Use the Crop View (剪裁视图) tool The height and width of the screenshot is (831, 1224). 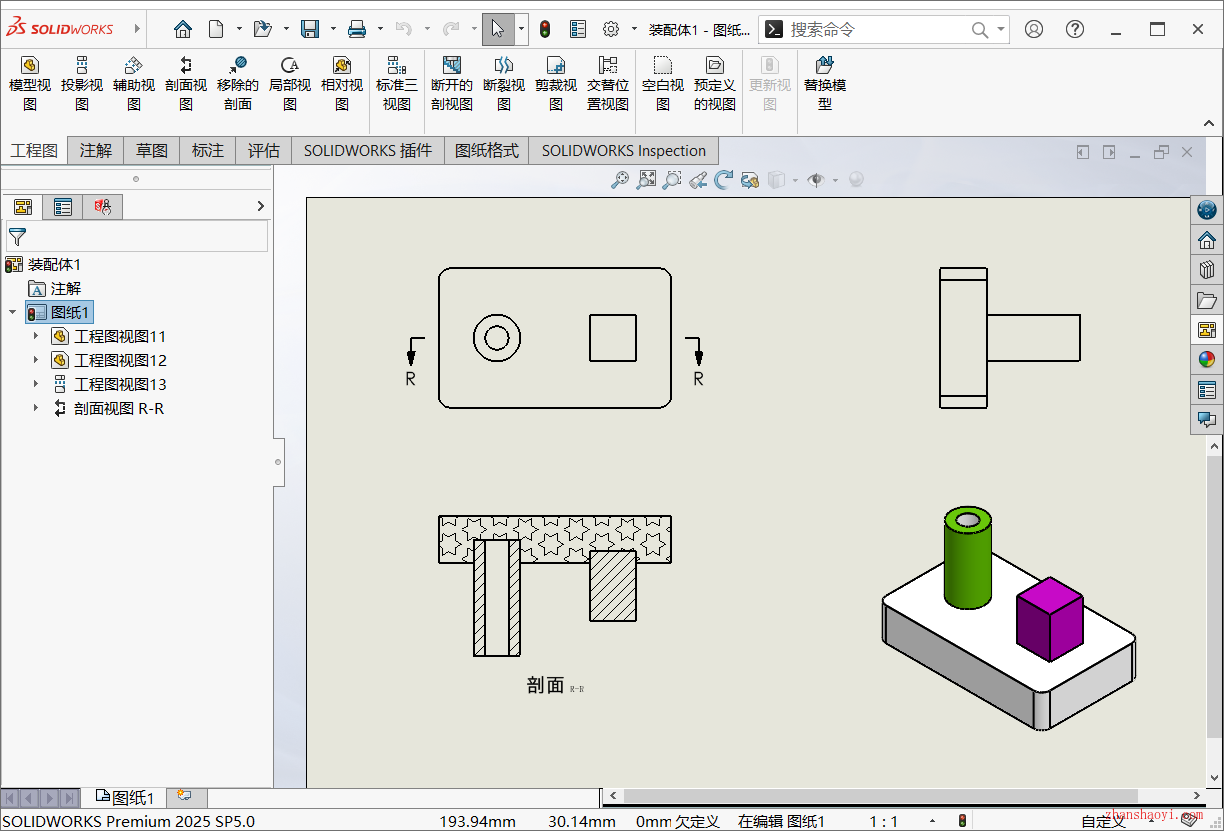(556, 84)
